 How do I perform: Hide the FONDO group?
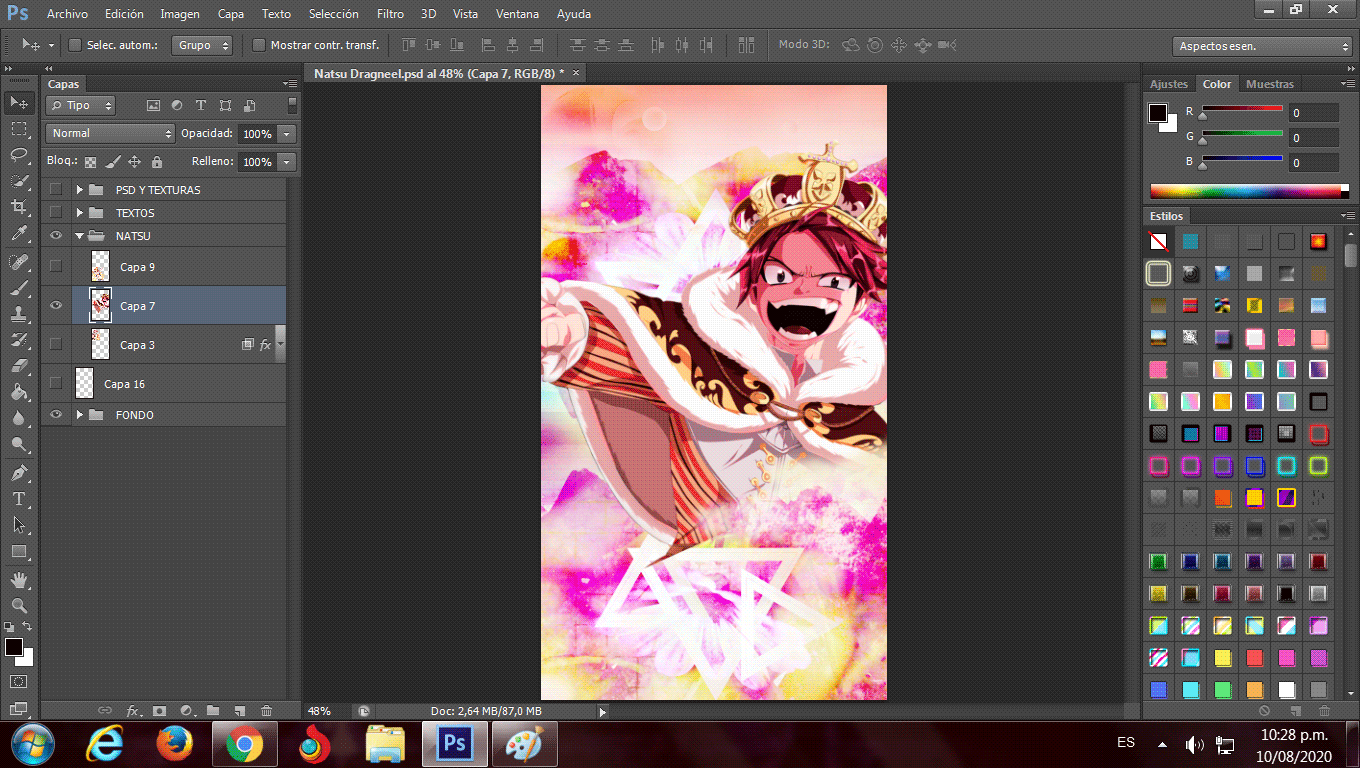(56, 414)
